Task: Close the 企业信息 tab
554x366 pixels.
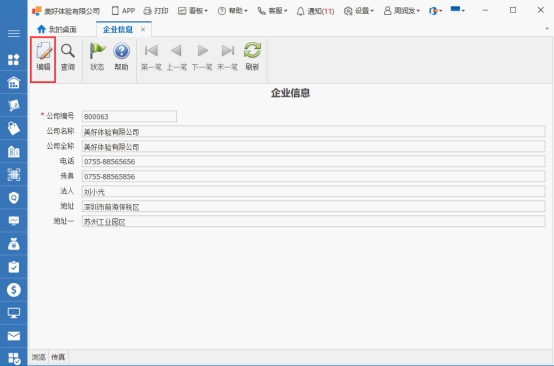Action: tap(143, 29)
